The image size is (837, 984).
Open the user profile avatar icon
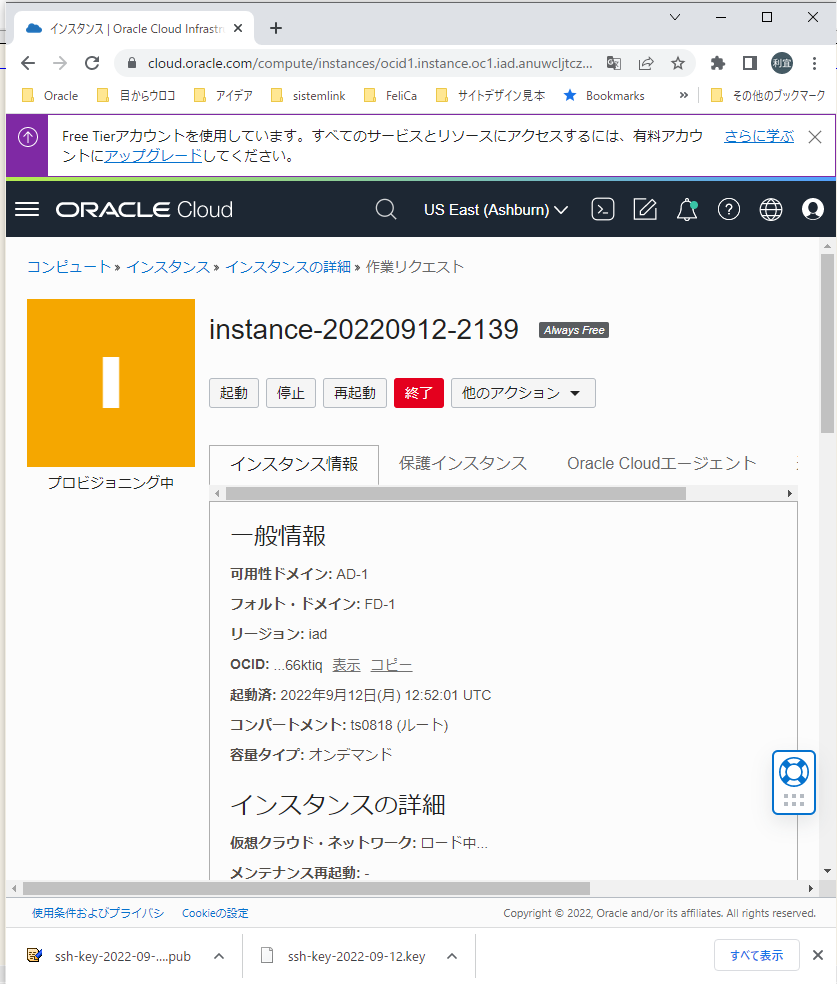click(x=813, y=210)
